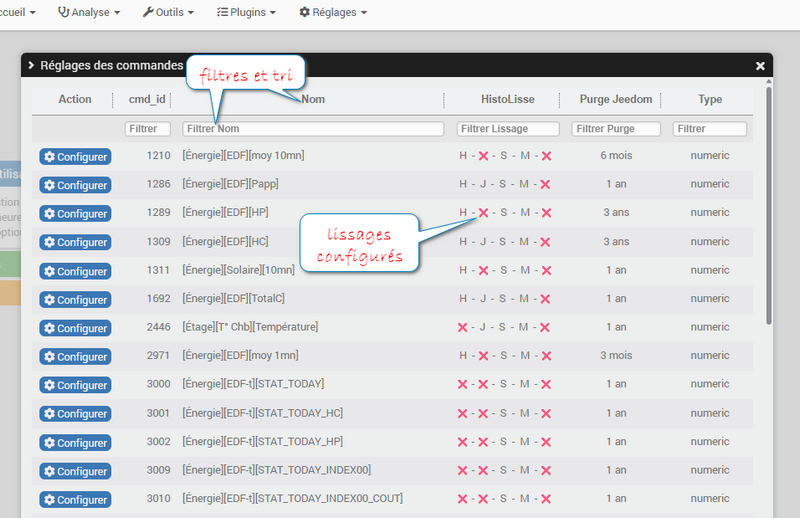The width and height of the screenshot is (800, 518).
Task: Click the dialog's vertical scrollbar
Action: [x=769, y=204]
